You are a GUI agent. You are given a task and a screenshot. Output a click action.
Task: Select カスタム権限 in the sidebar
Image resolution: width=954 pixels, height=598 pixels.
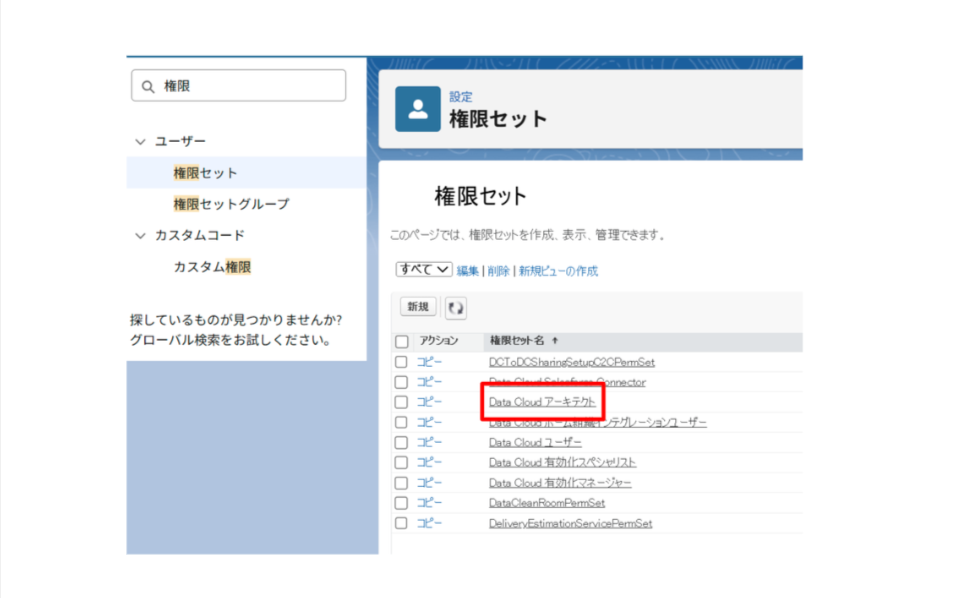click(x=212, y=266)
